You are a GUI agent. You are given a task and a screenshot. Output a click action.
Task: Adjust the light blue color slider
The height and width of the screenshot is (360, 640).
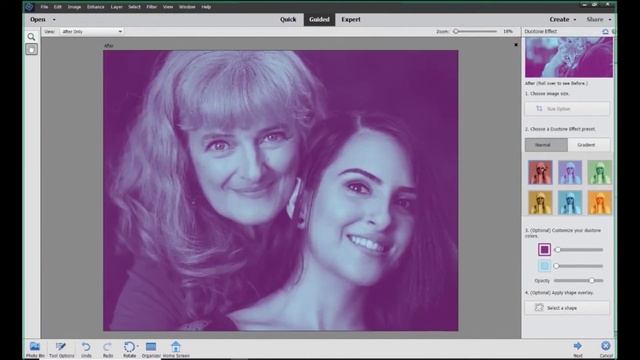579,266
